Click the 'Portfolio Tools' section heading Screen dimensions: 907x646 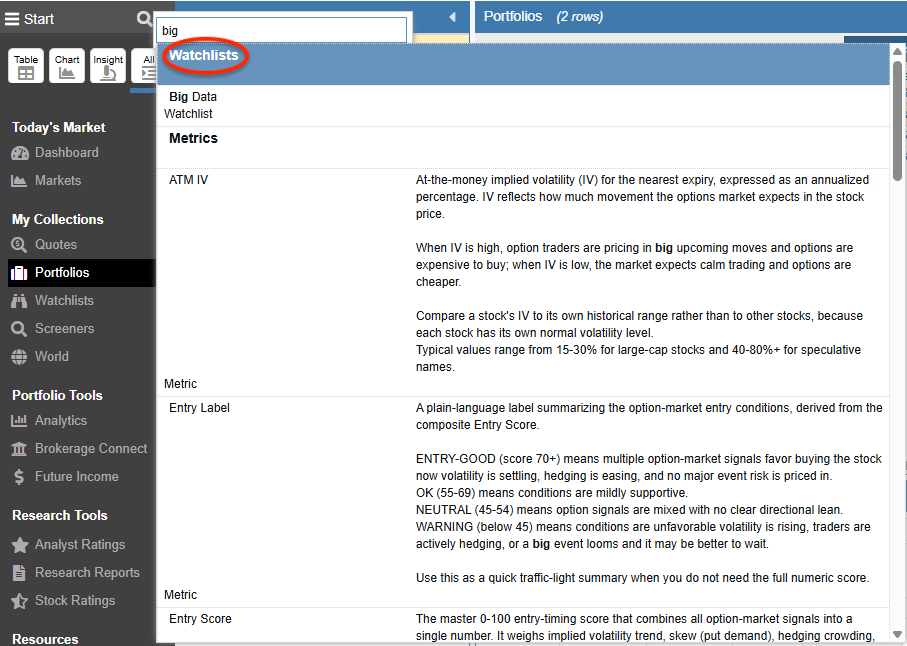point(57,395)
